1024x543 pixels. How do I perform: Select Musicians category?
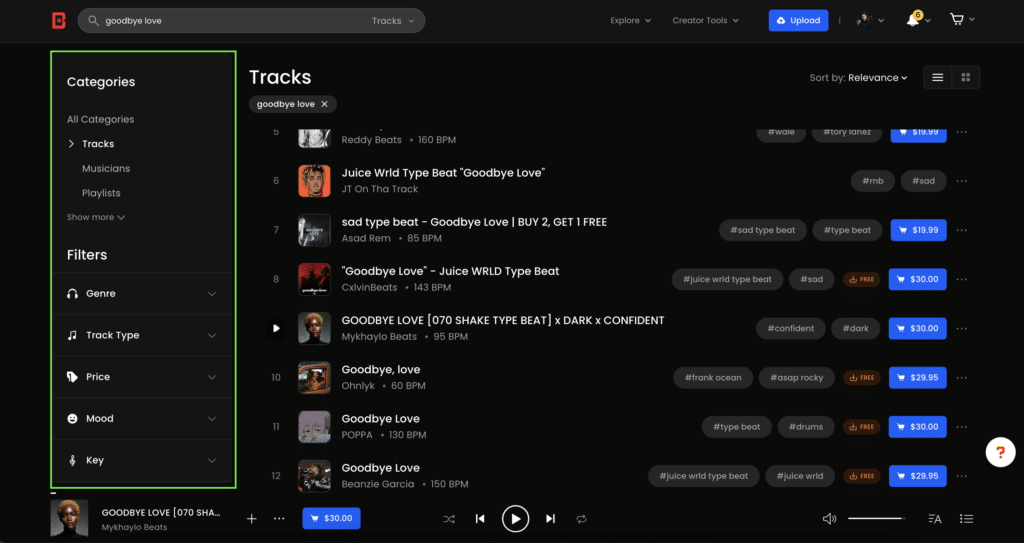106,169
